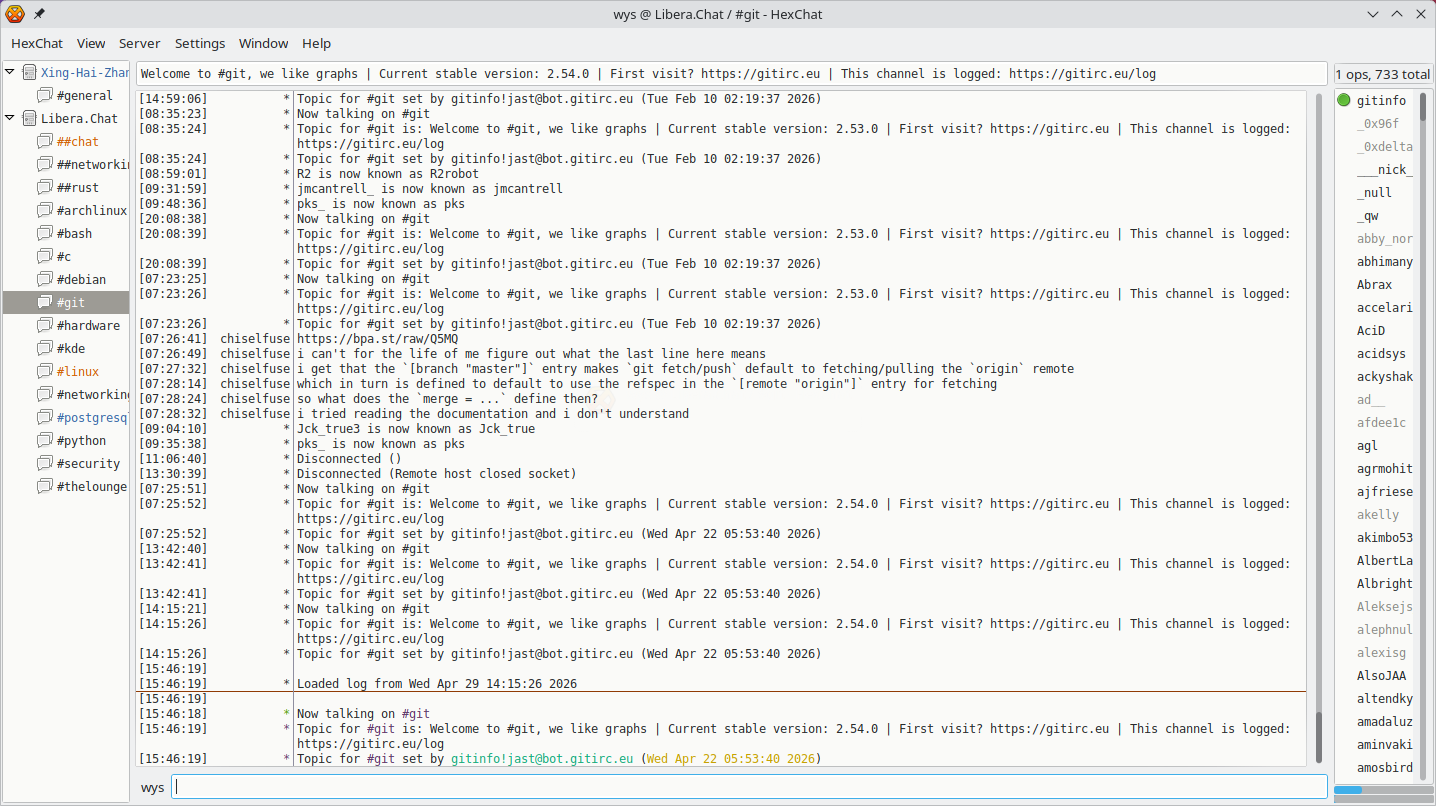
Task: Open the Settings menu
Action: tap(200, 44)
